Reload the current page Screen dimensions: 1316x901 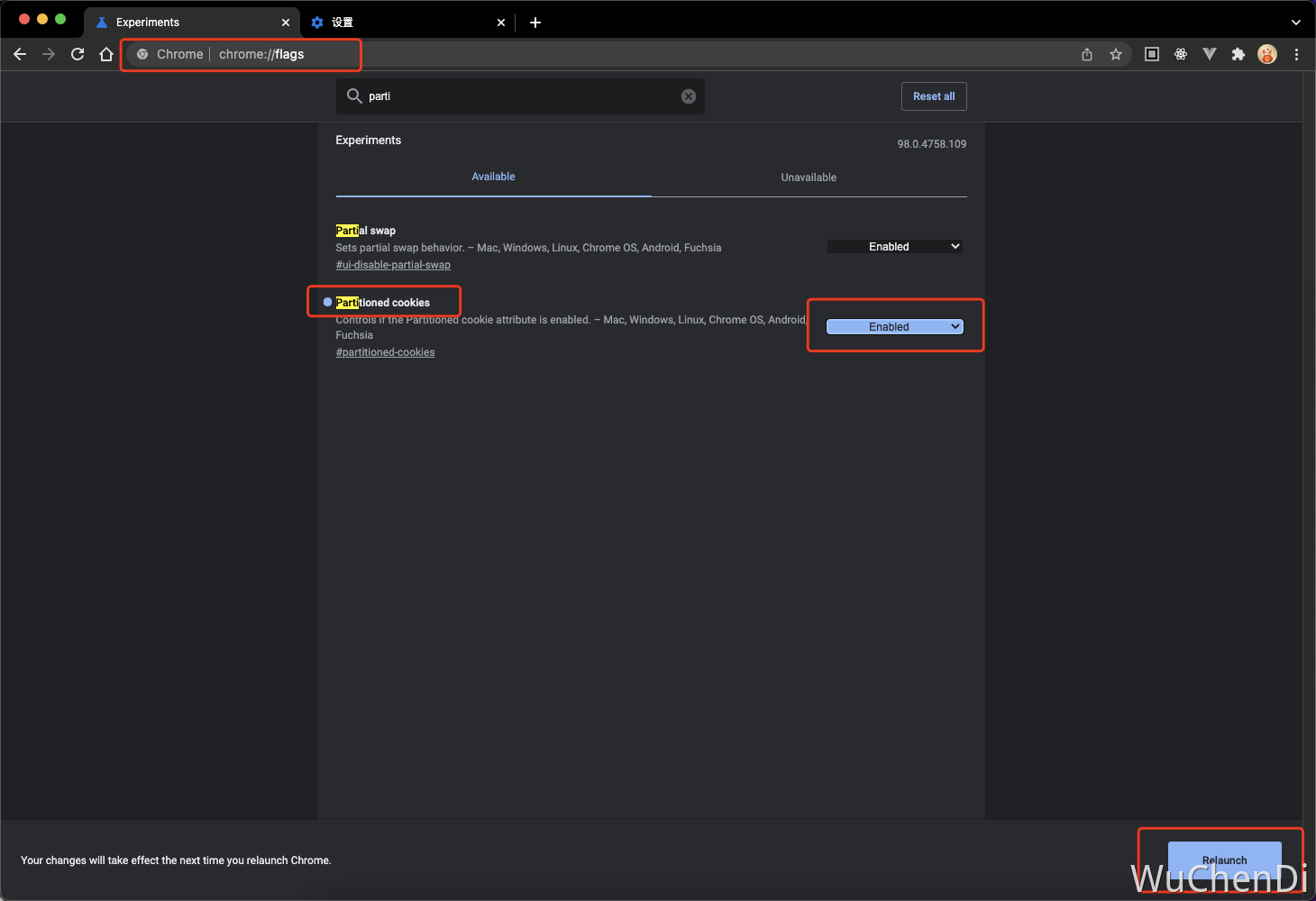coord(78,54)
